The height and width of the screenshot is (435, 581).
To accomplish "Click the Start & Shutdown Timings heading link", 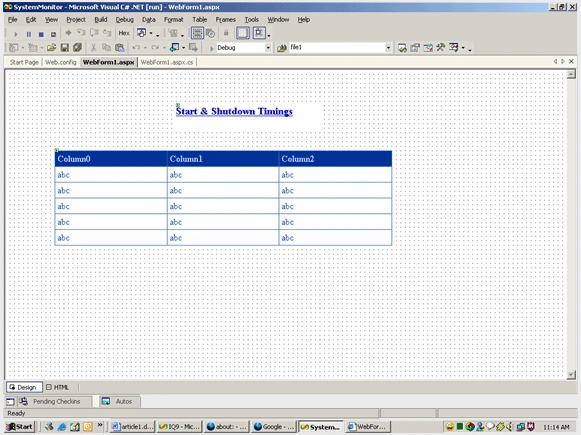I will click(234, 111).
